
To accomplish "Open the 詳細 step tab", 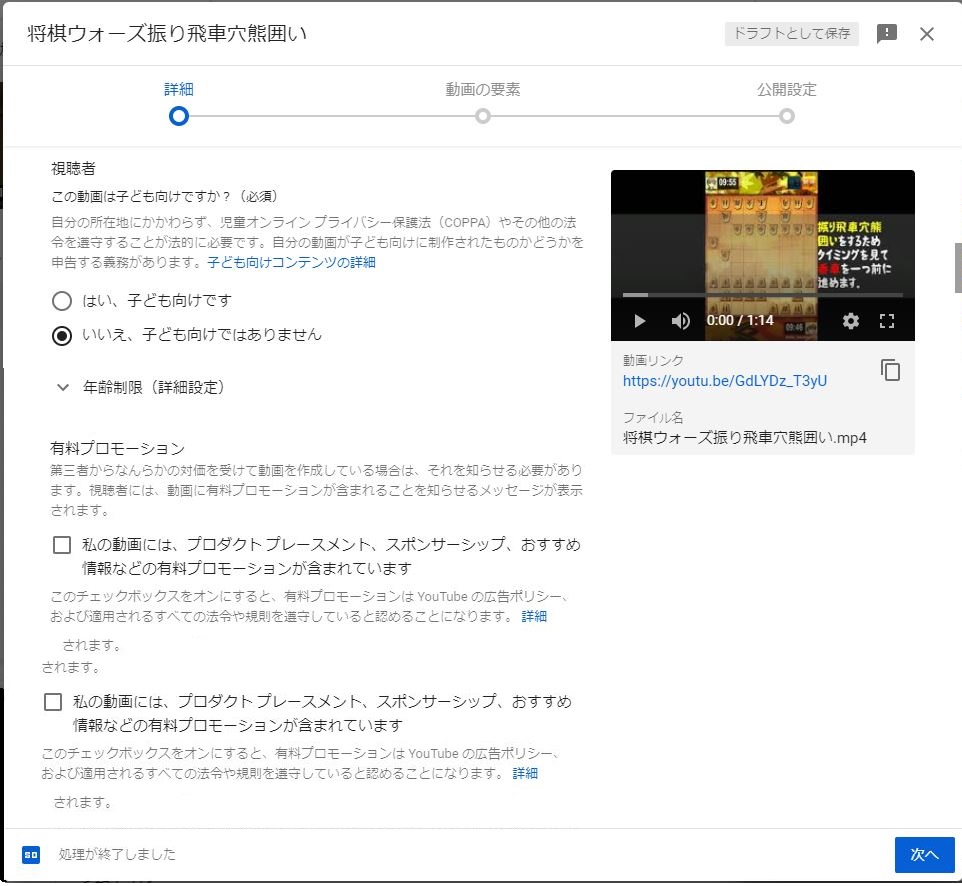I will click(179, 90).
